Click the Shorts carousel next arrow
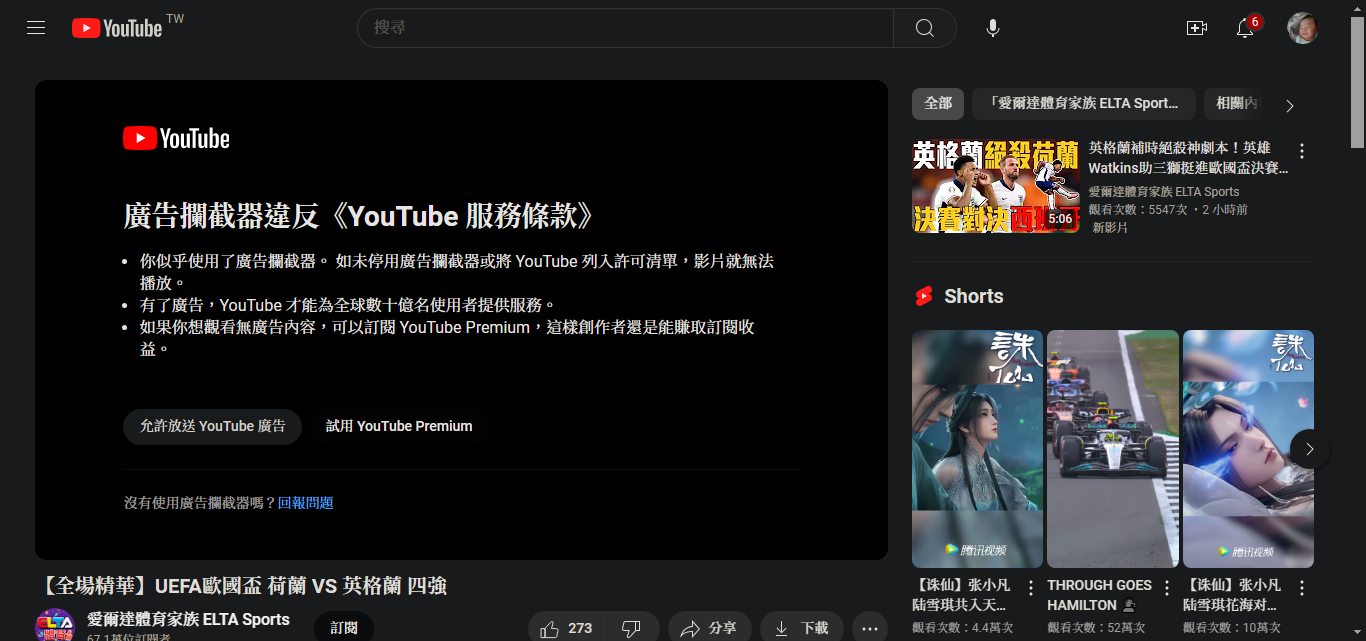Image resolution: width=1366 pixels, height=641 pixels. pos(1308,449)
